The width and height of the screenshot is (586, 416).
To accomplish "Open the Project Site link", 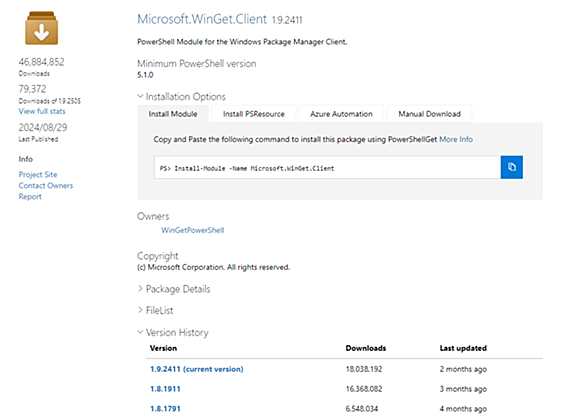I will tap(38, 175).
